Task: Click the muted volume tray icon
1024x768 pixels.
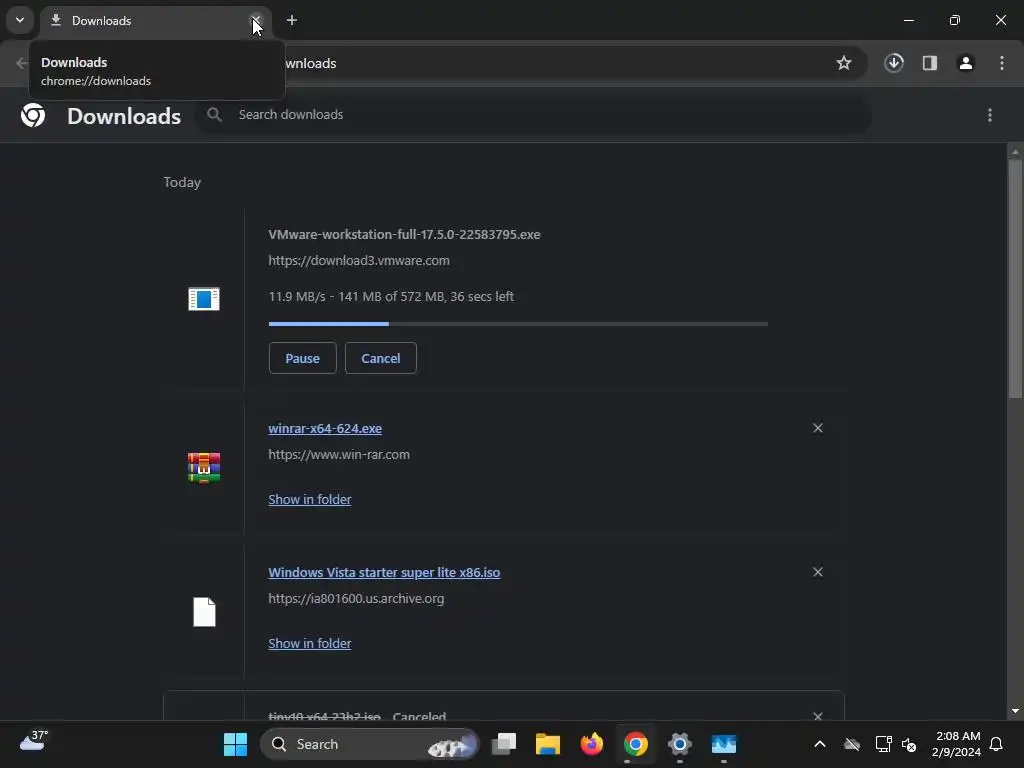Action: pyautogui.click(x=908, y=744)
